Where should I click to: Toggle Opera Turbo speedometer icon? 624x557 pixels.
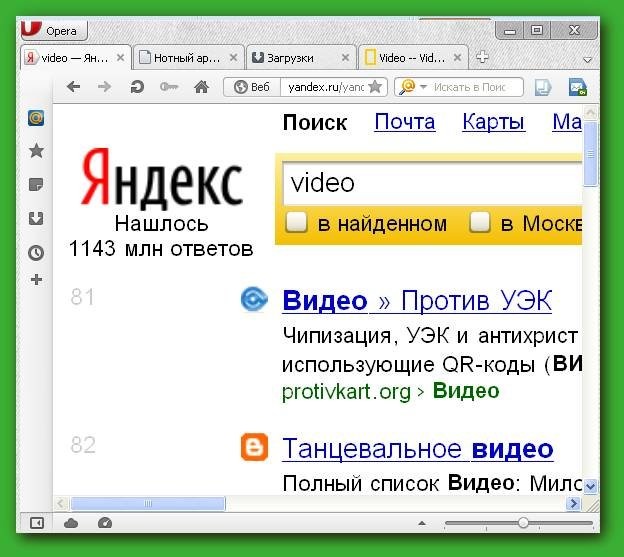[x=105, y=523]
